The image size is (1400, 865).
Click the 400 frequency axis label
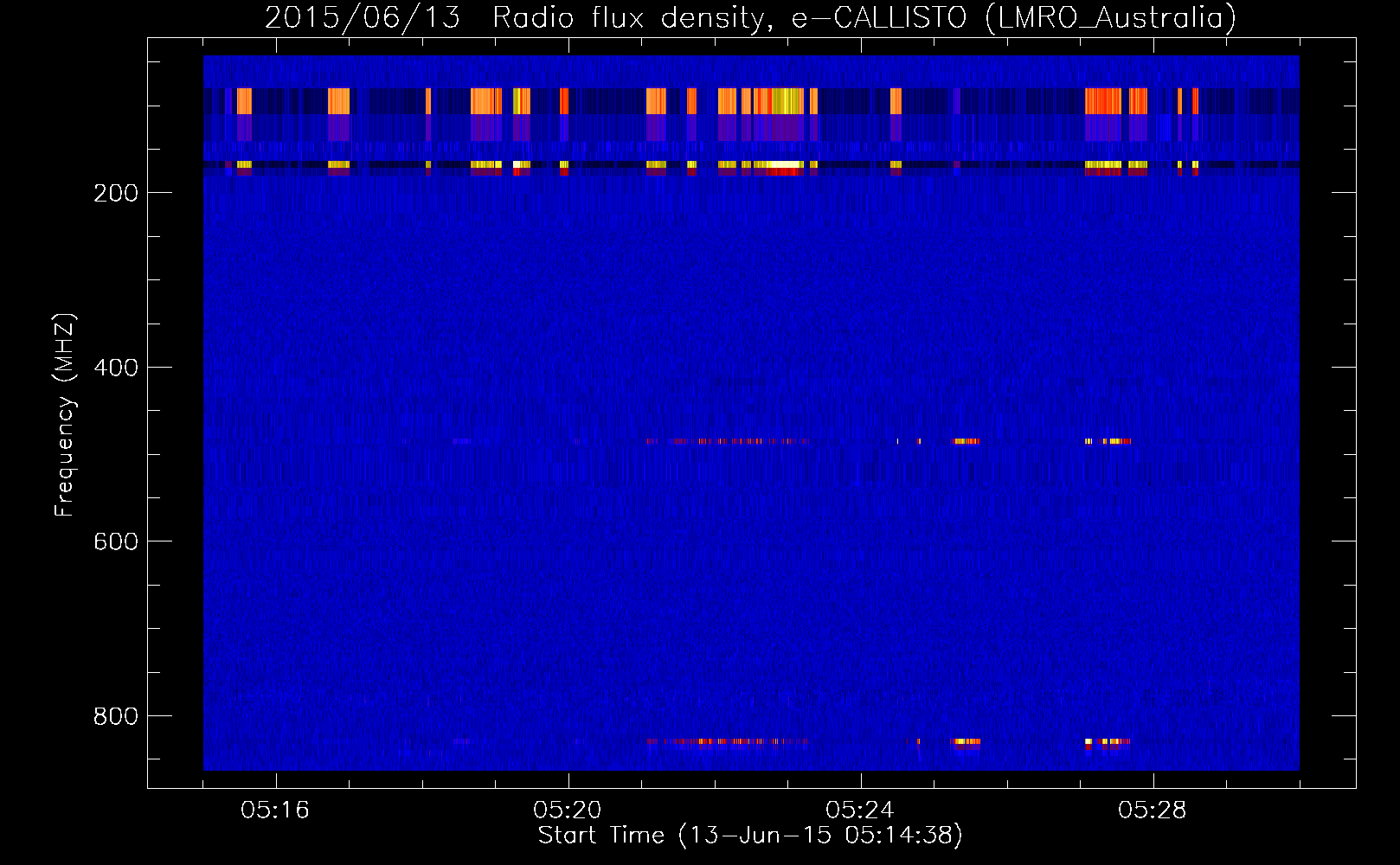pyautogui.click(x=116, y=368)
